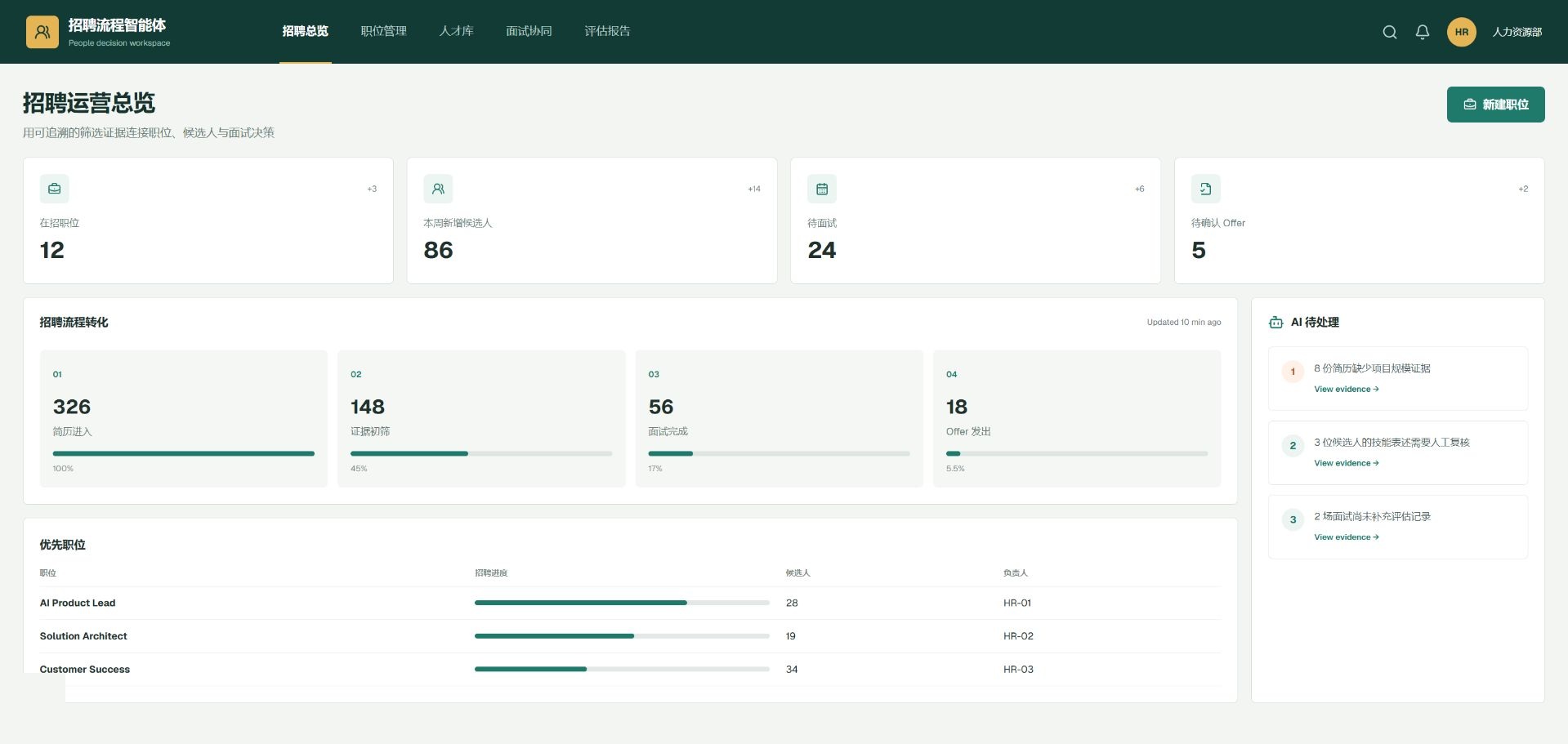Viewport: 1568px width, 744px height.
Task: Select the AI Product Lead row title
Action: (78, 603)
